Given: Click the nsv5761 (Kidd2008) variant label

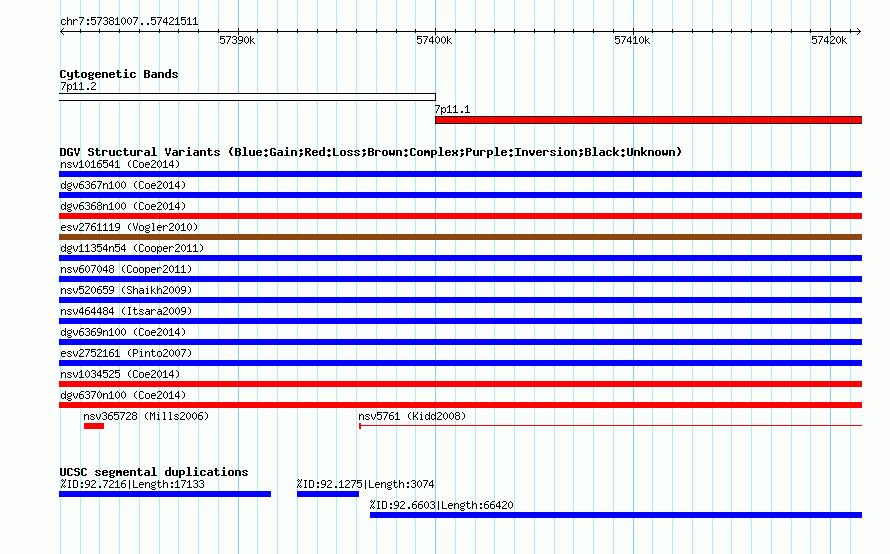Looking at the screenshot, I should point(412,416).
